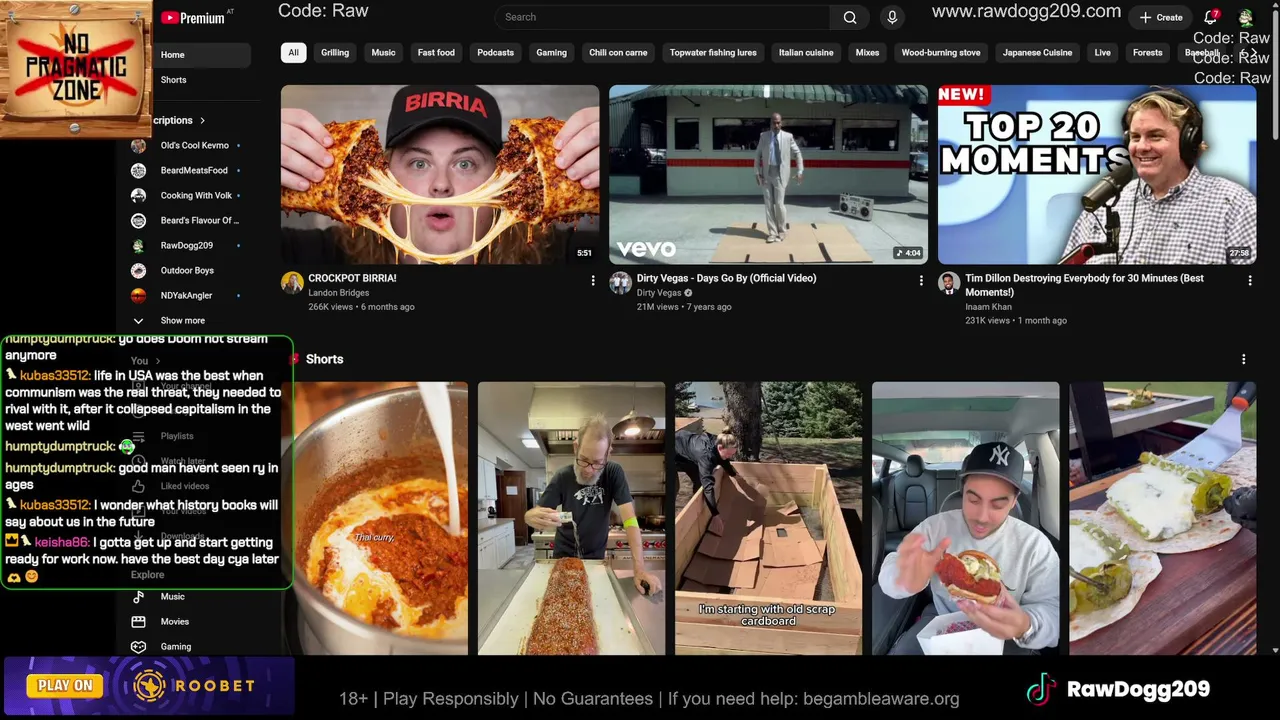Open the old scrap cardboard short
This screenshot has width=1280, height=720.
(x=768, y=518)
